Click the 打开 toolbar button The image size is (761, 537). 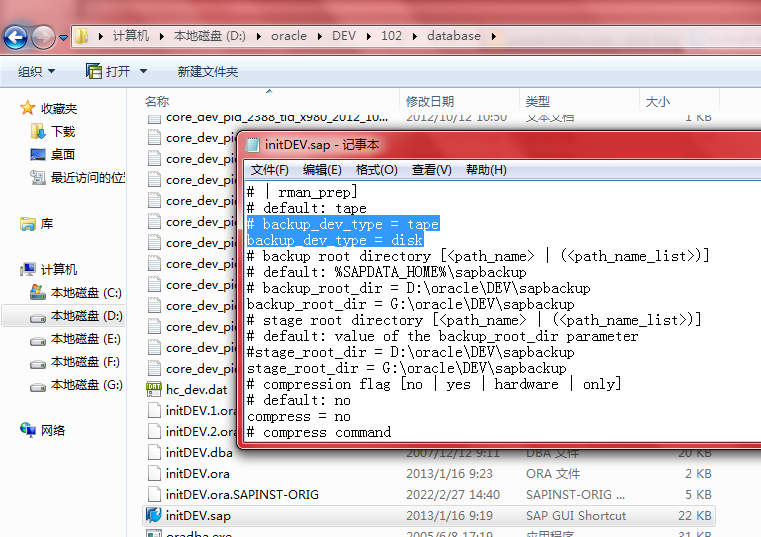point(108,72)
